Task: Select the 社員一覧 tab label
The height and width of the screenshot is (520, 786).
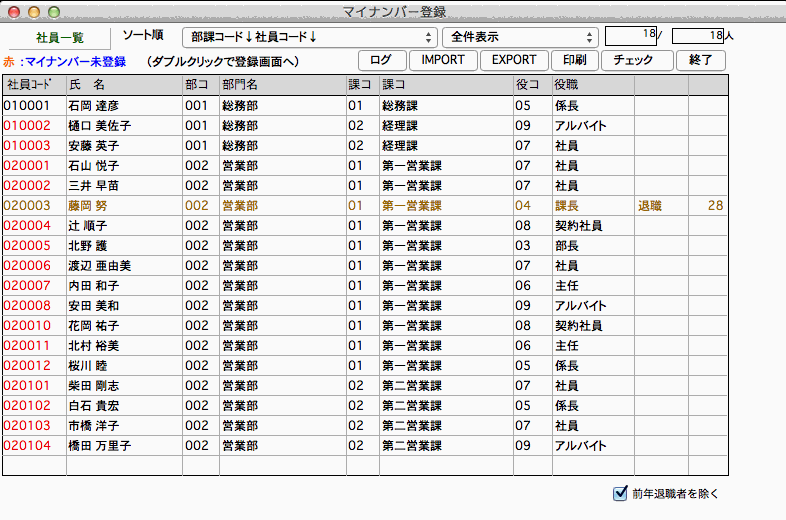Action: [59, 38]
